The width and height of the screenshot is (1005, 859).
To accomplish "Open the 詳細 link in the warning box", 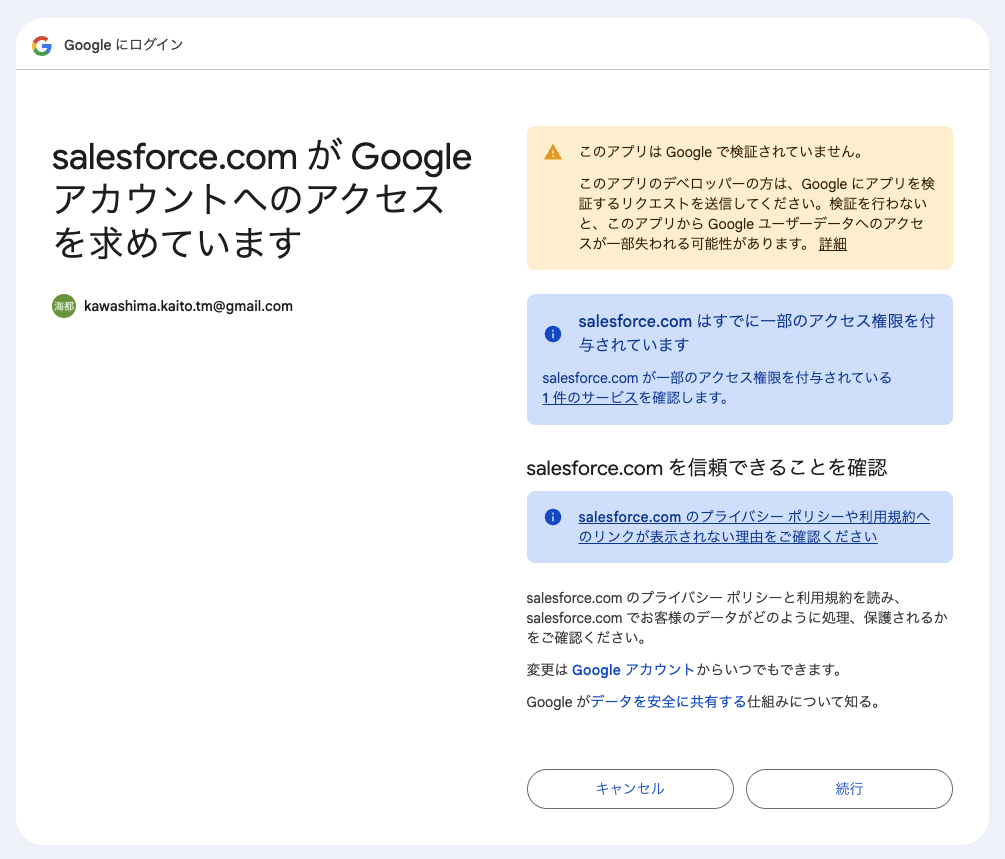I will [832, 244].
